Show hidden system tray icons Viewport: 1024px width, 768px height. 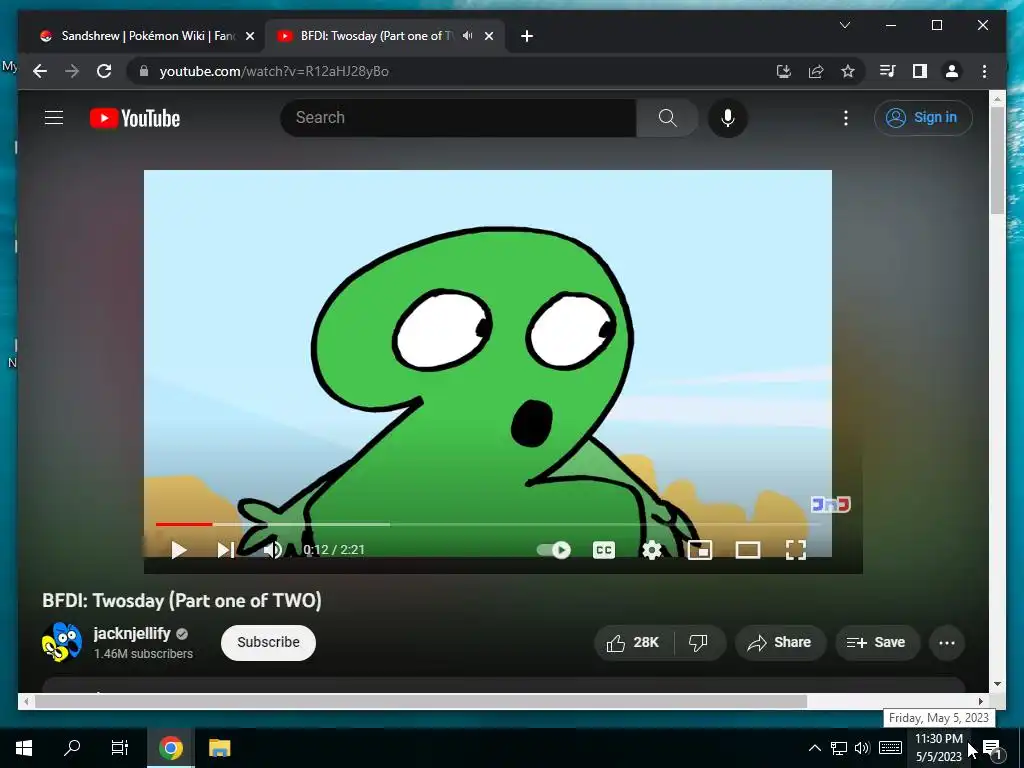(x=814, y=748)
